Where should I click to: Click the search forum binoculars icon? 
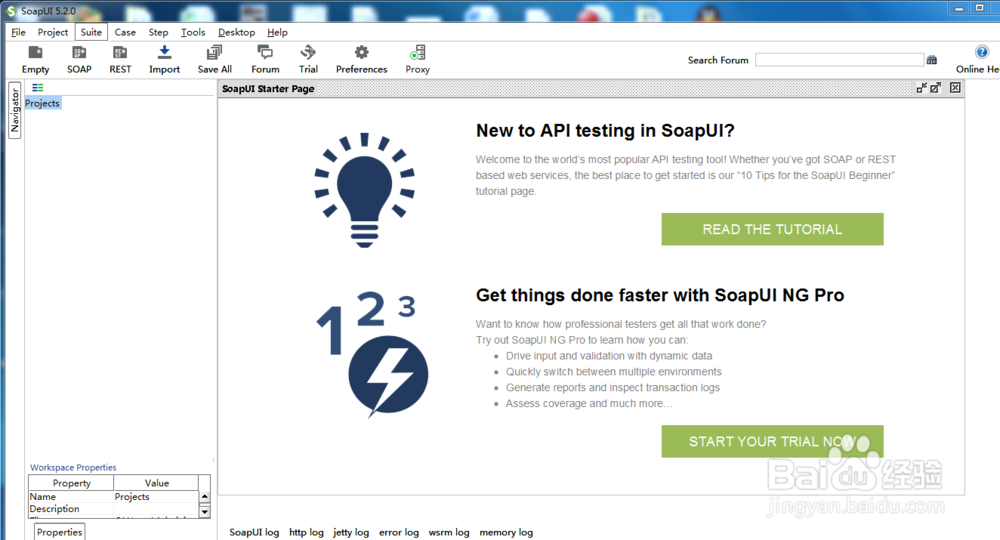point(932,60)
